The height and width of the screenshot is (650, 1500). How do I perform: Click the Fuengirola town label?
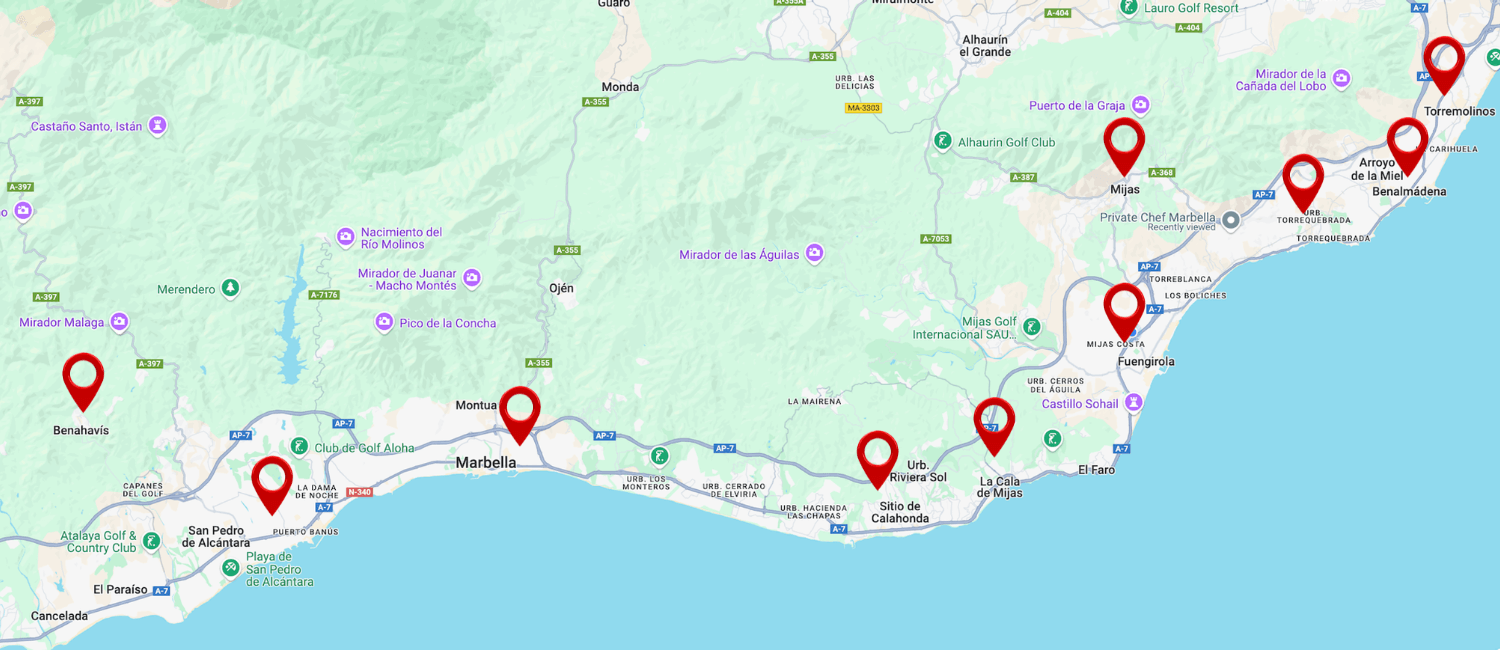[x=1146, y=362]
